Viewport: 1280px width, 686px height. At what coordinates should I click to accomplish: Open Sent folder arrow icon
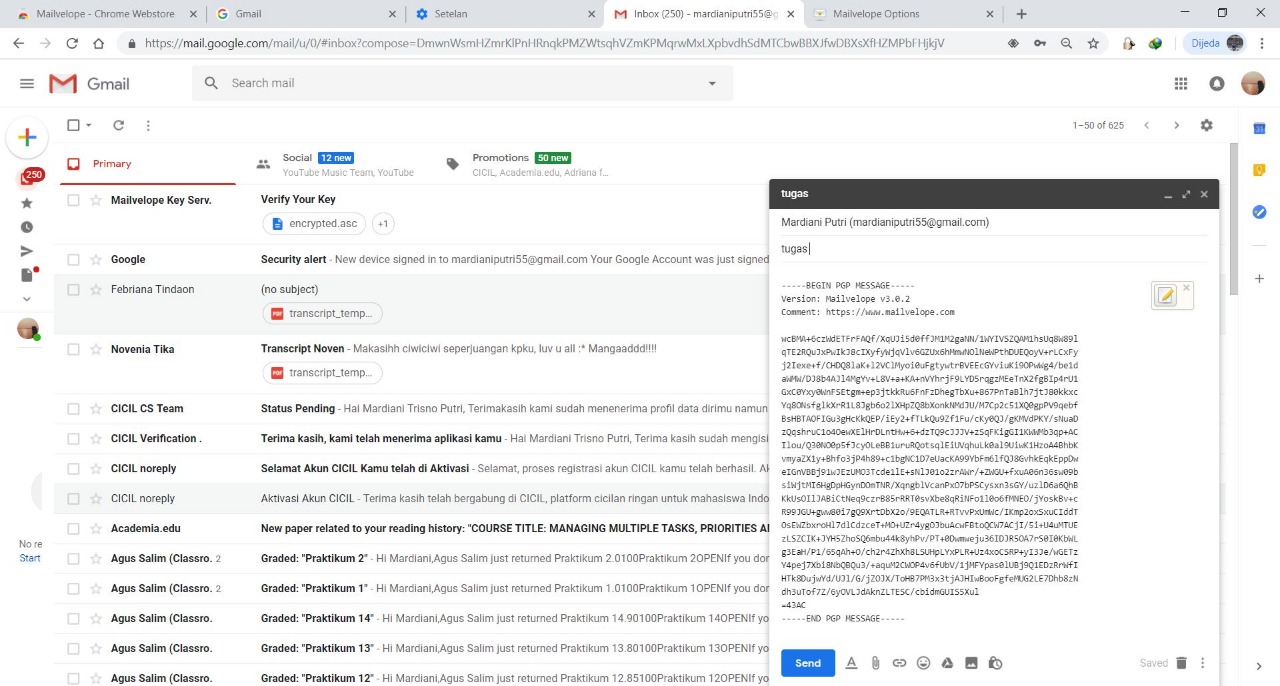coord(27,251)
